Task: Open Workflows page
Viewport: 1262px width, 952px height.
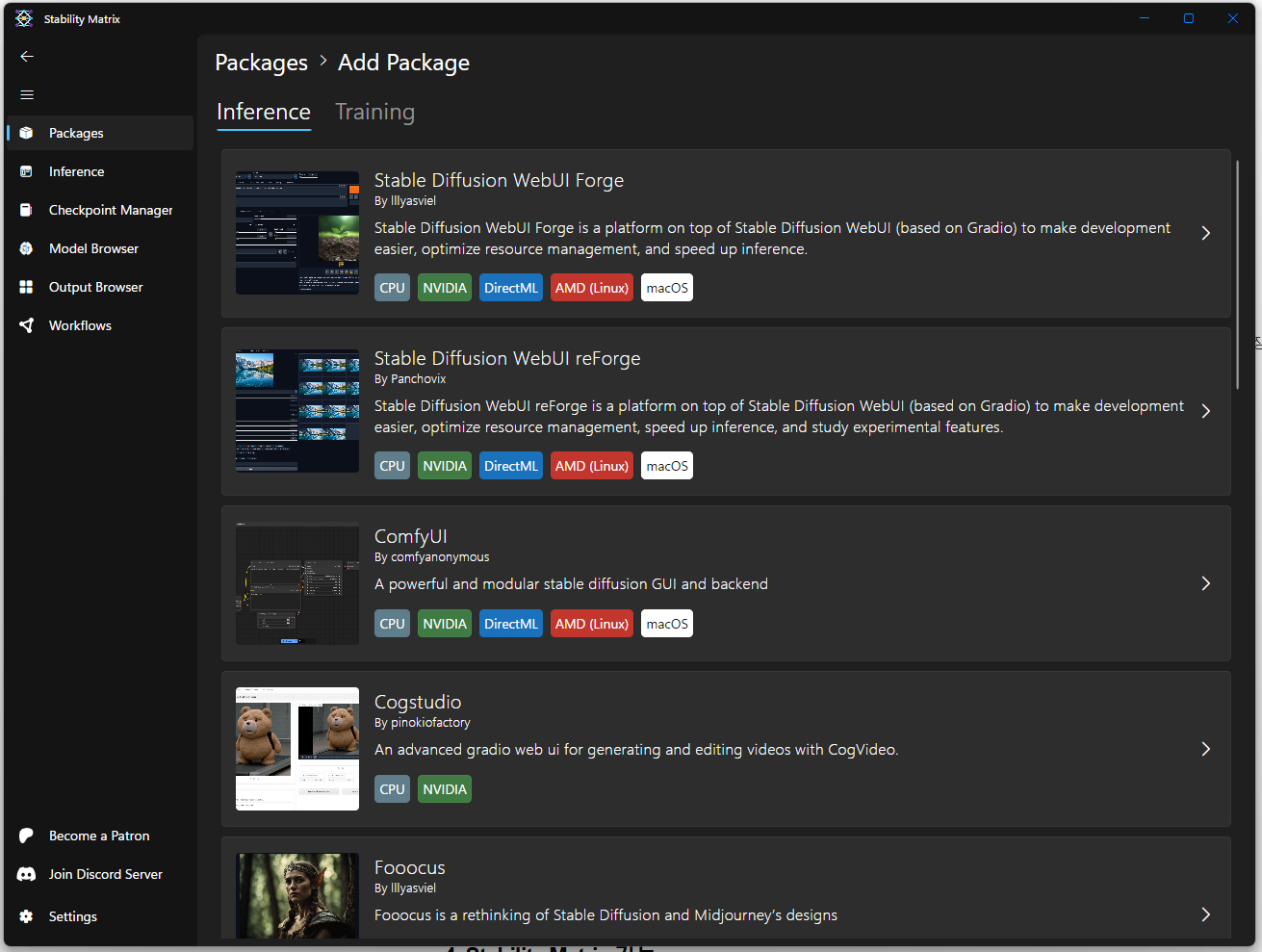Action: (100, 325)
